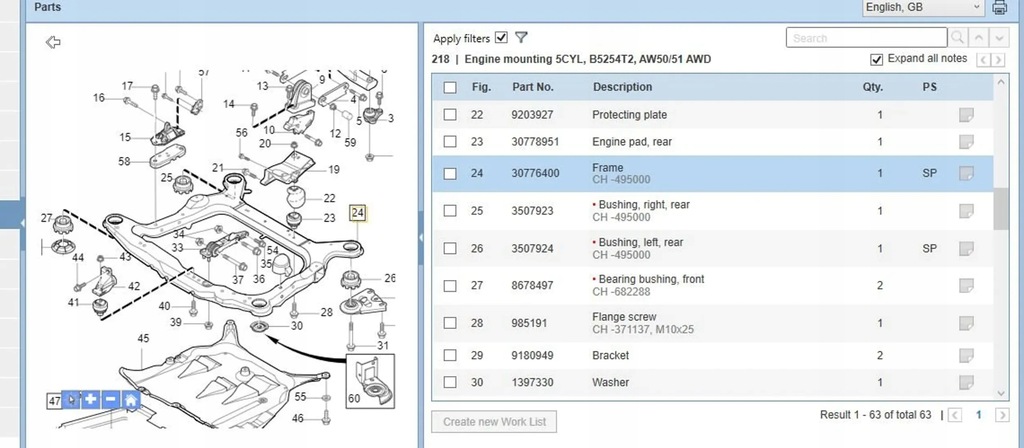Open the English, GB language dropdown

click(x=923, y=7)
